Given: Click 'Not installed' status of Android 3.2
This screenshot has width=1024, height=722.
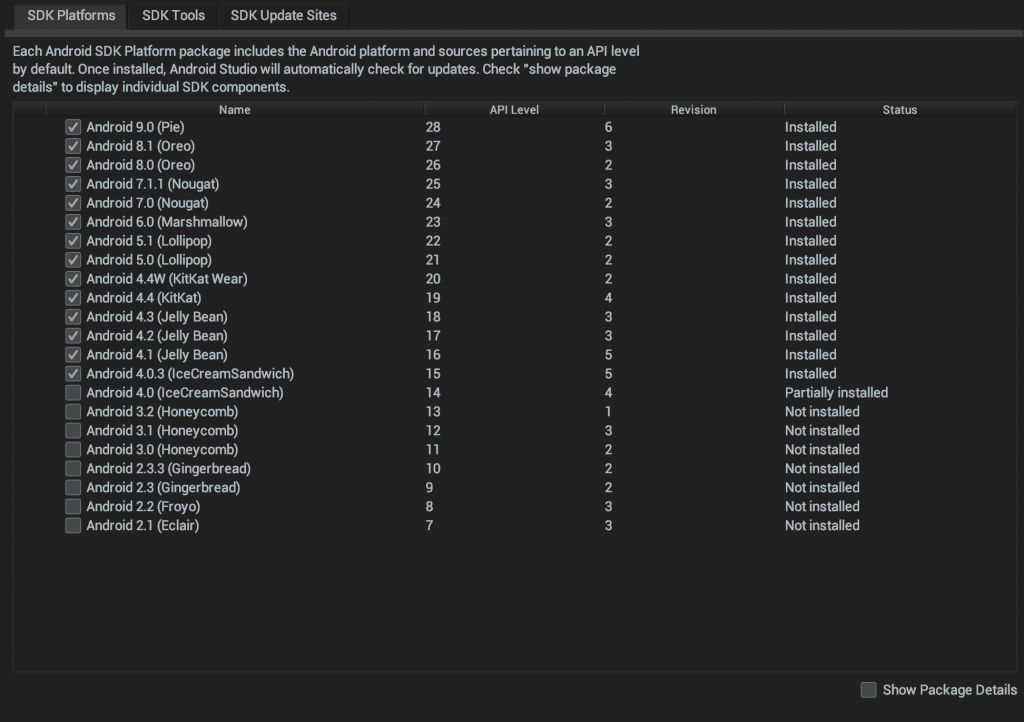Looking at the screenshot, I should tap(822, 411).
